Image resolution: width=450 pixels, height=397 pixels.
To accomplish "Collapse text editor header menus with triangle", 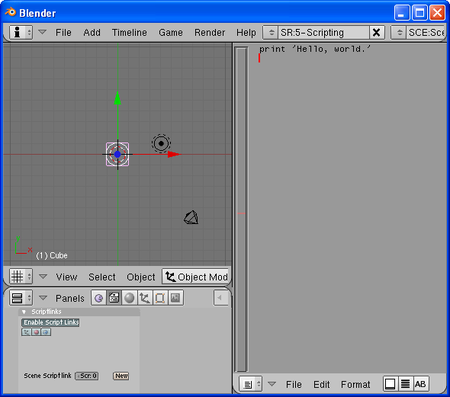I will tap(272, 384).
